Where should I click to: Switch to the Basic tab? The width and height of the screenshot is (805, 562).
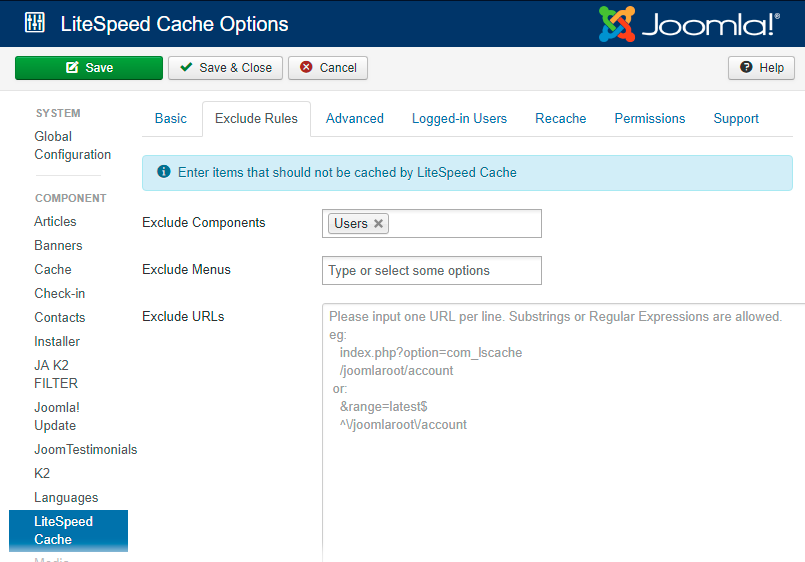[170, 119]
